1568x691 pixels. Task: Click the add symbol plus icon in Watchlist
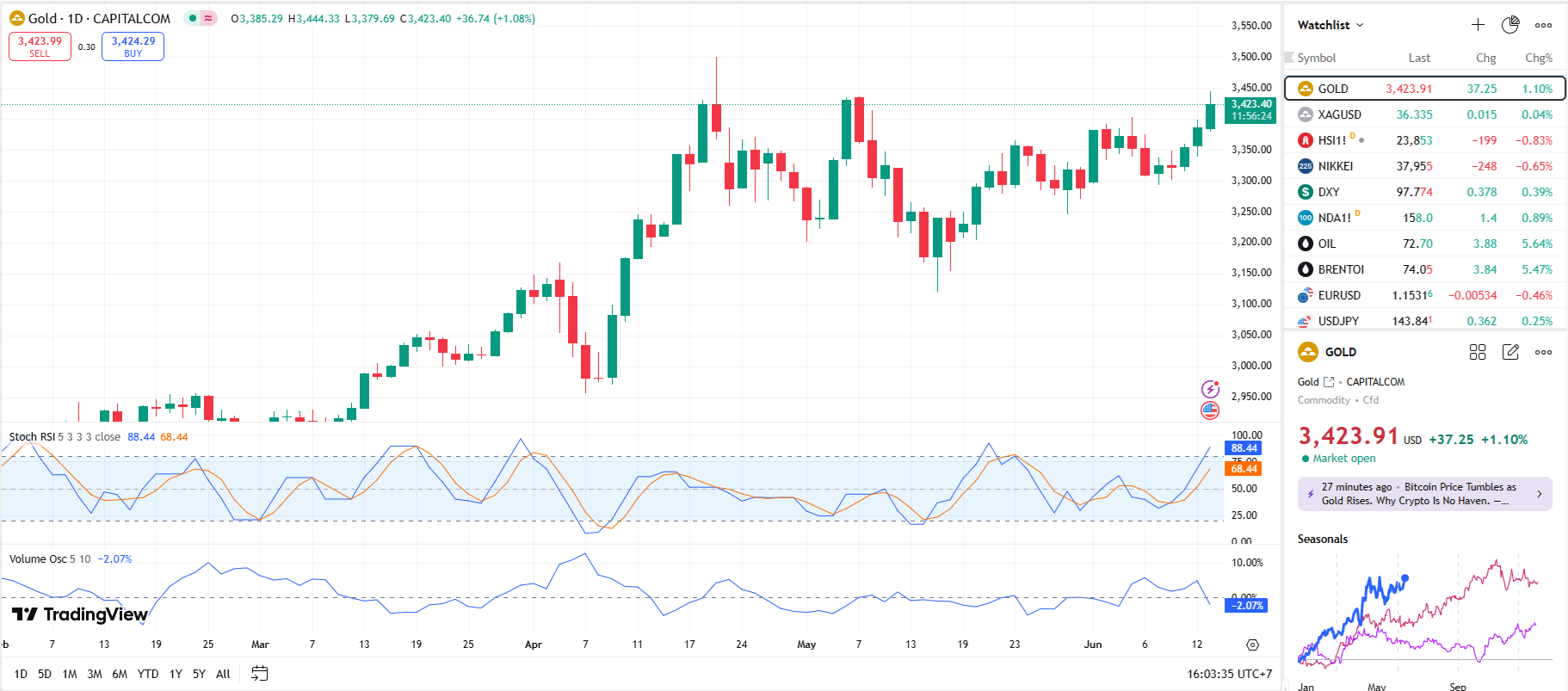point(1478,25)
